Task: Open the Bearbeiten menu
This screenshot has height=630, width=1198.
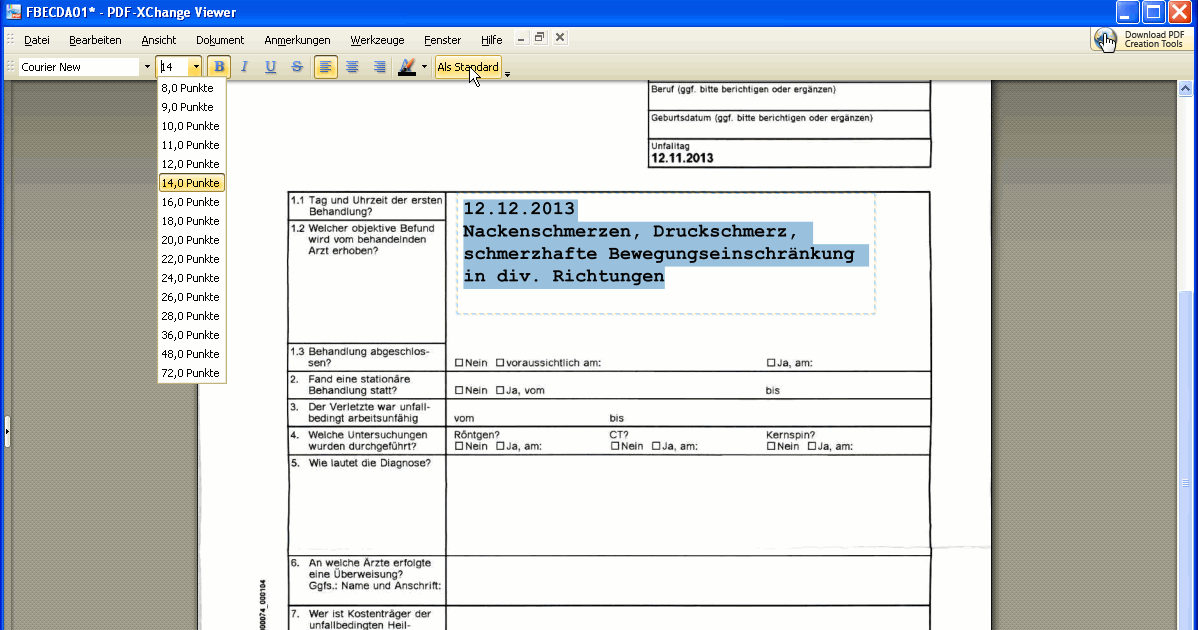Action: coord(96,40)
